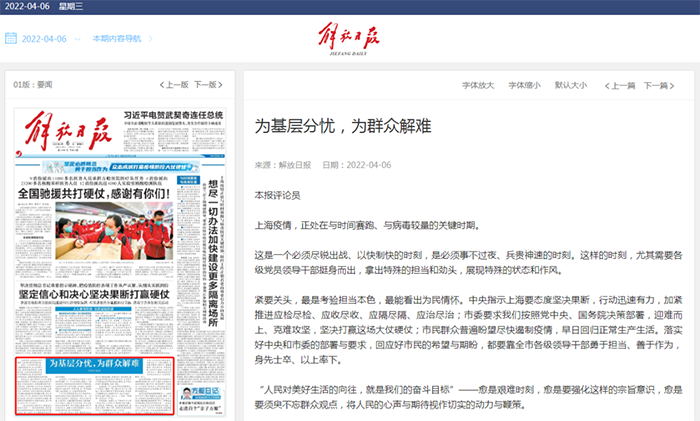
Task: Go to previous page with 上一版
Action: [174, 85]
